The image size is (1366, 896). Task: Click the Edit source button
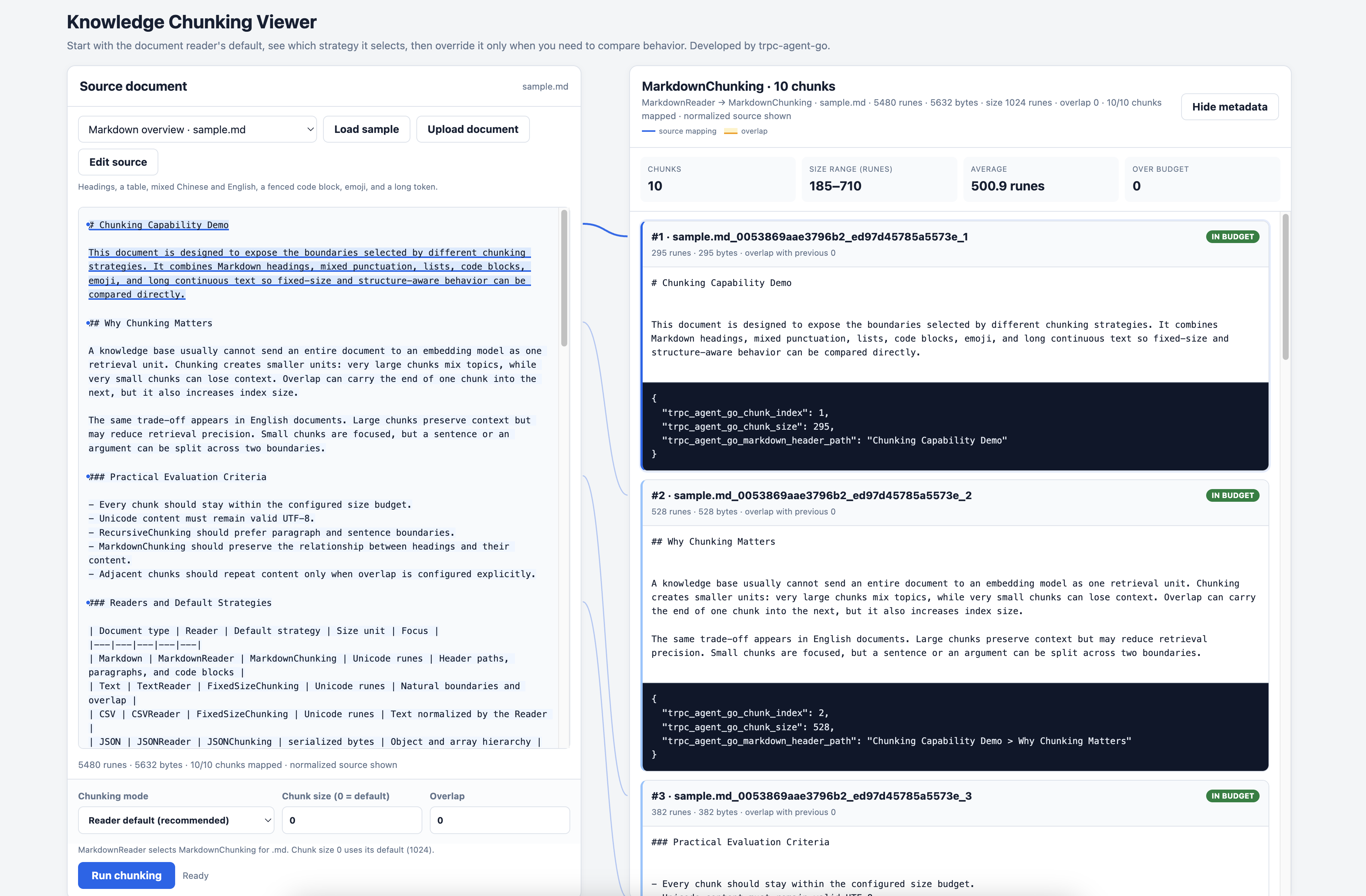[118, 162]
